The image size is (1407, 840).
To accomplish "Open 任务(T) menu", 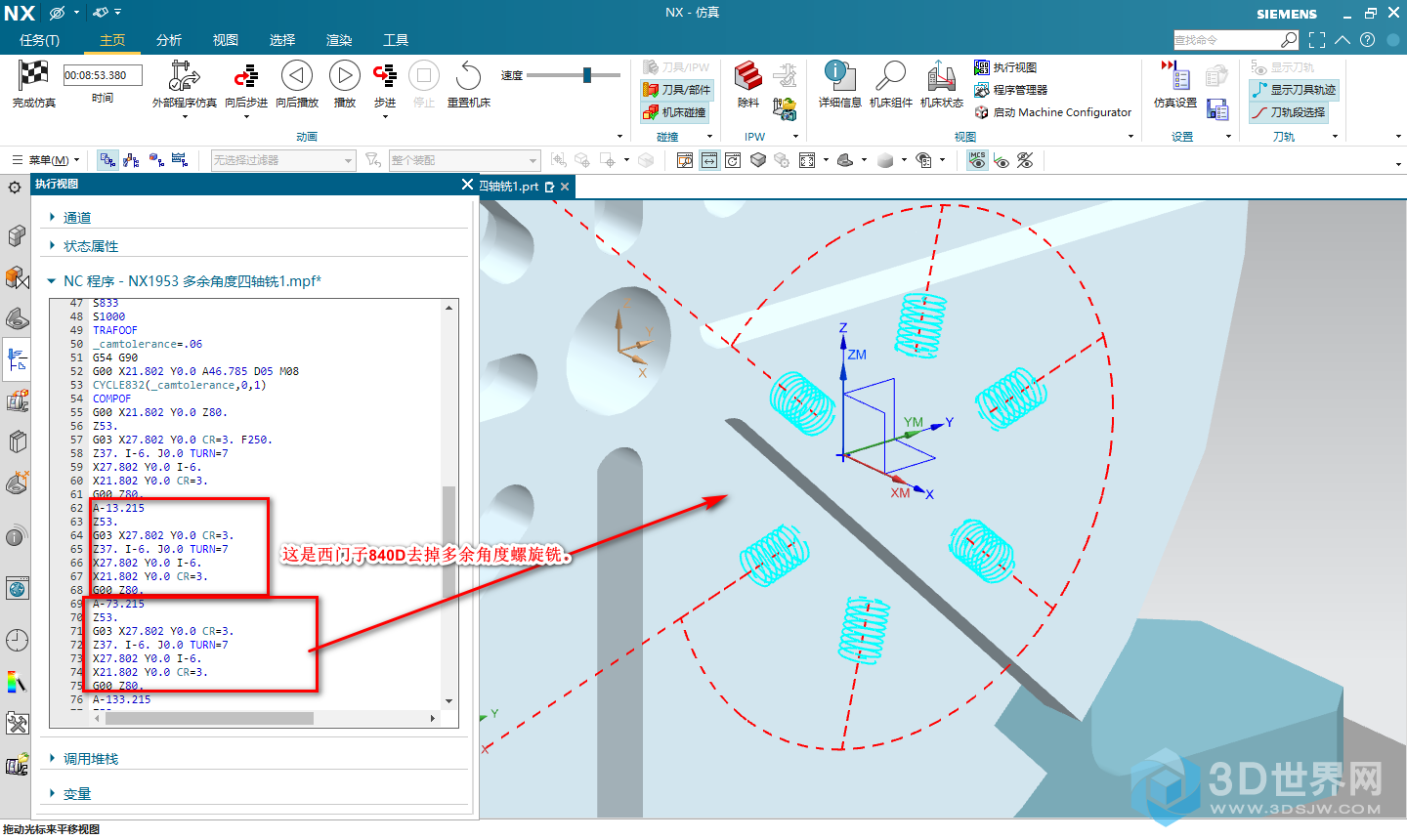I will (39, 40).
